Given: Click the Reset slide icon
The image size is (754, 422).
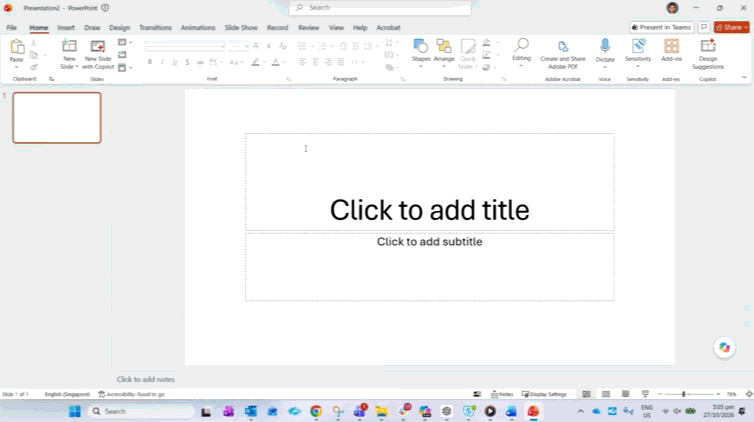Looking at the screenshot, I should [x=122, y=55].
